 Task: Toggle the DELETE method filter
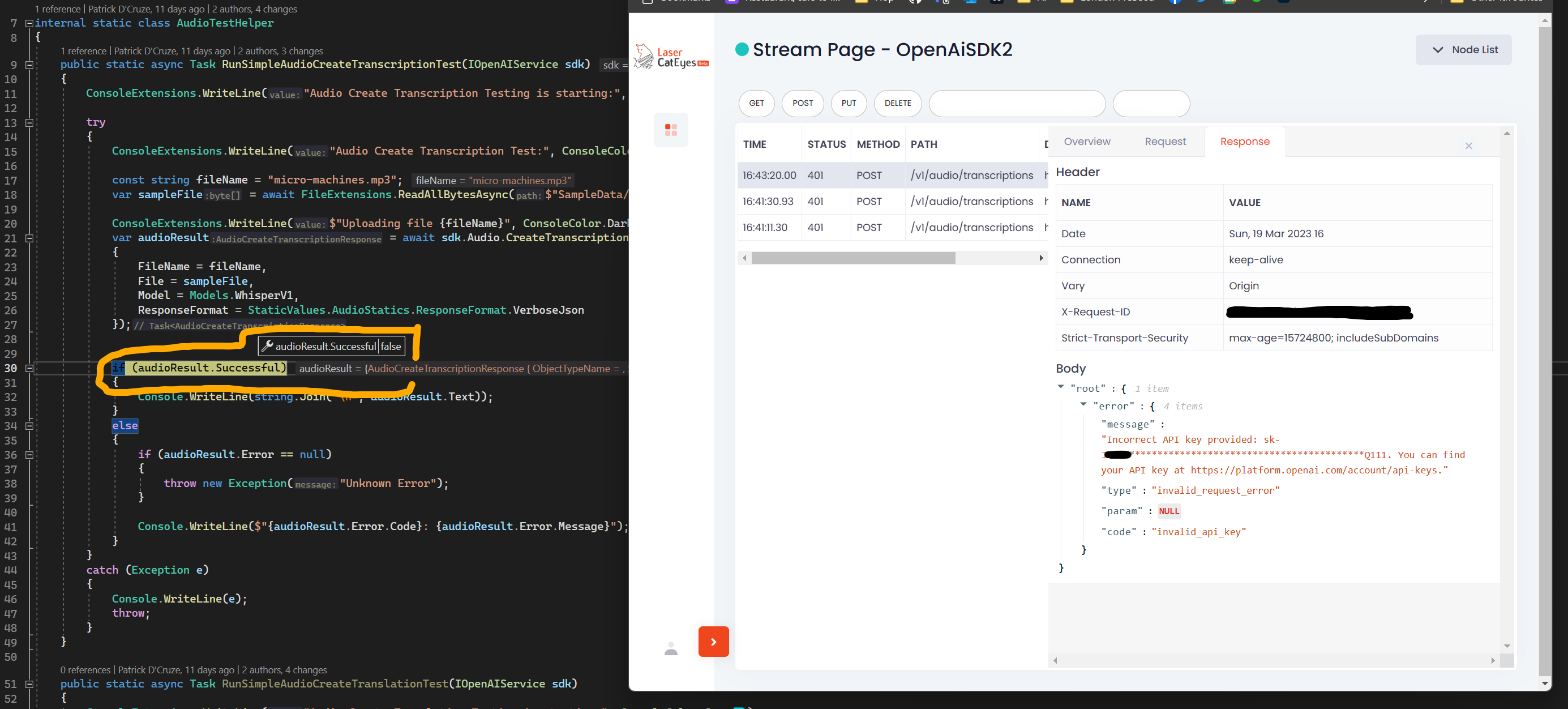897,104
